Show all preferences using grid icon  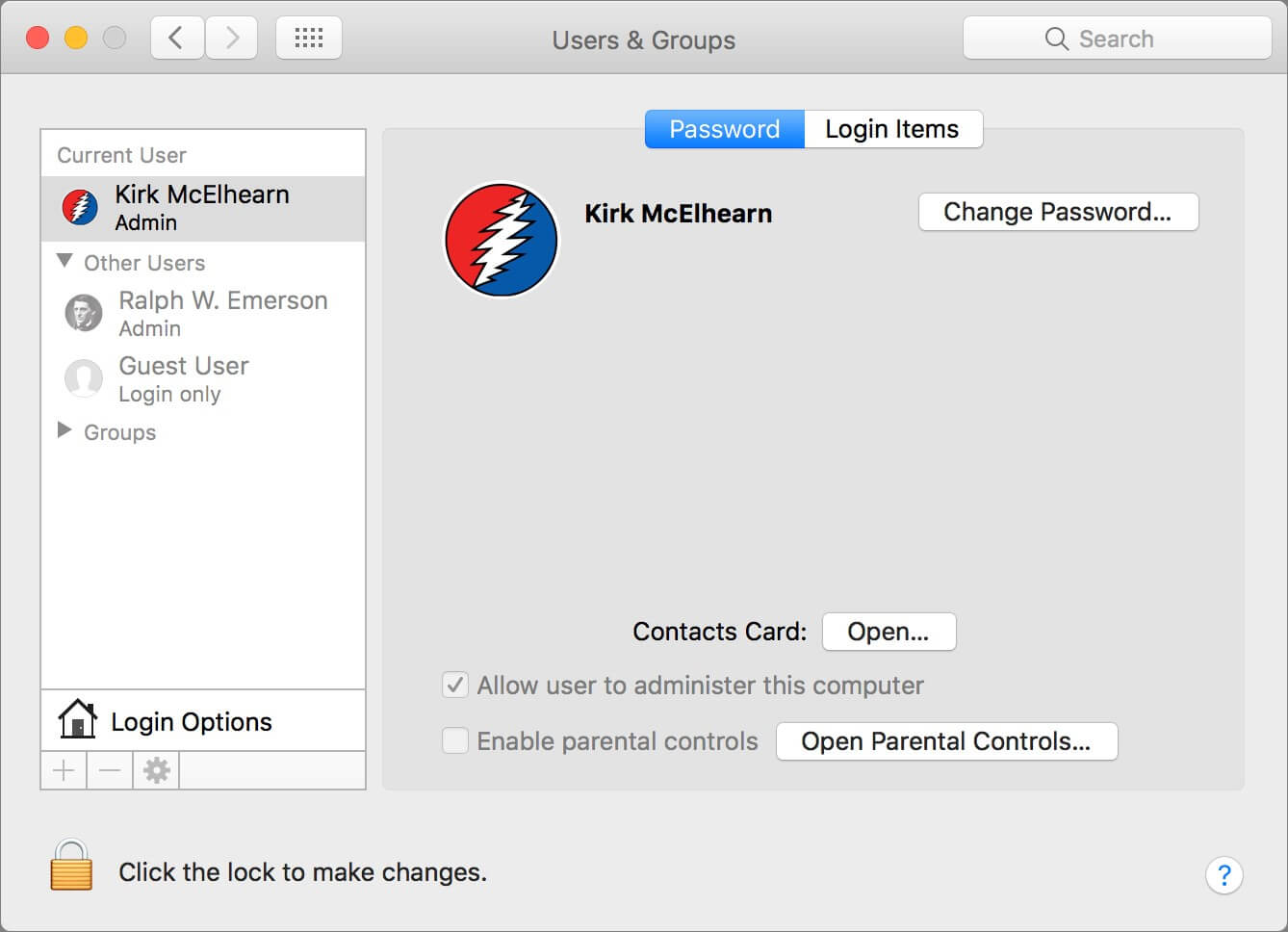(308, 39)
